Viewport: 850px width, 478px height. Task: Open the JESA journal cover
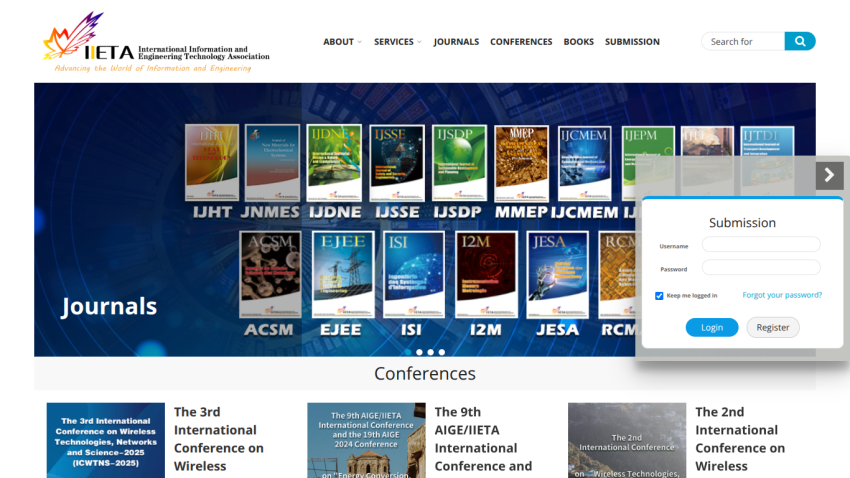pyautogui.click(x=557, y=274)
